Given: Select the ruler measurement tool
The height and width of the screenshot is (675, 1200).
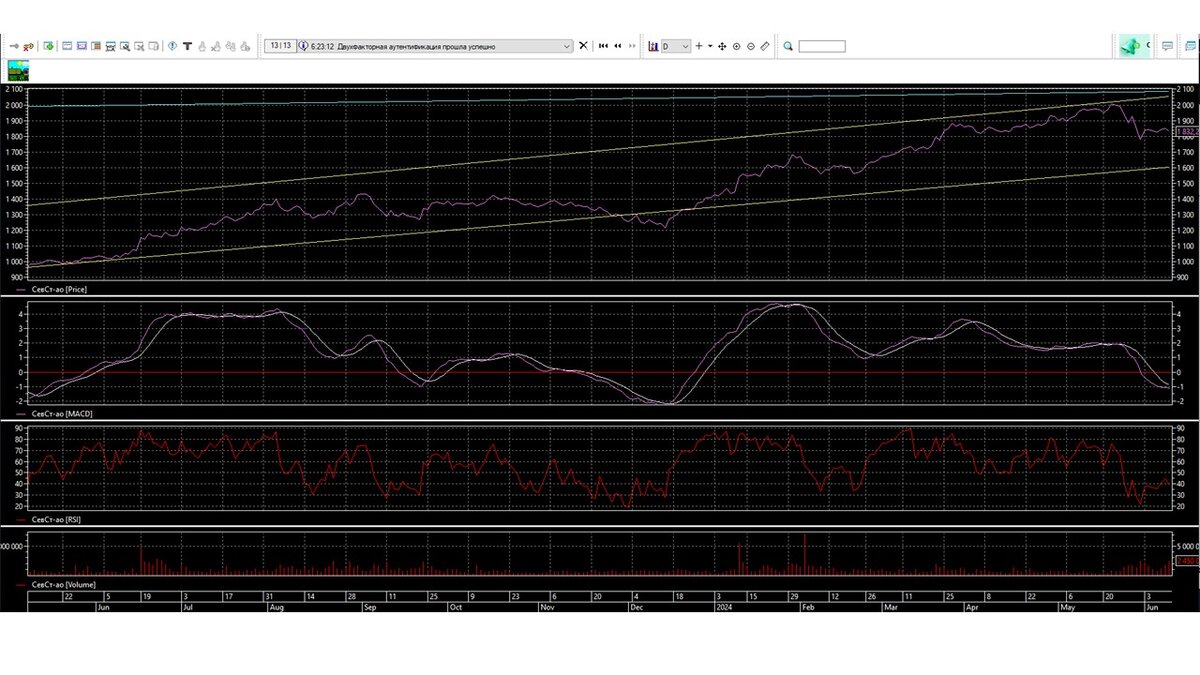Looking at the screenshot, I should pyautogui.click(x=765, y=46).
